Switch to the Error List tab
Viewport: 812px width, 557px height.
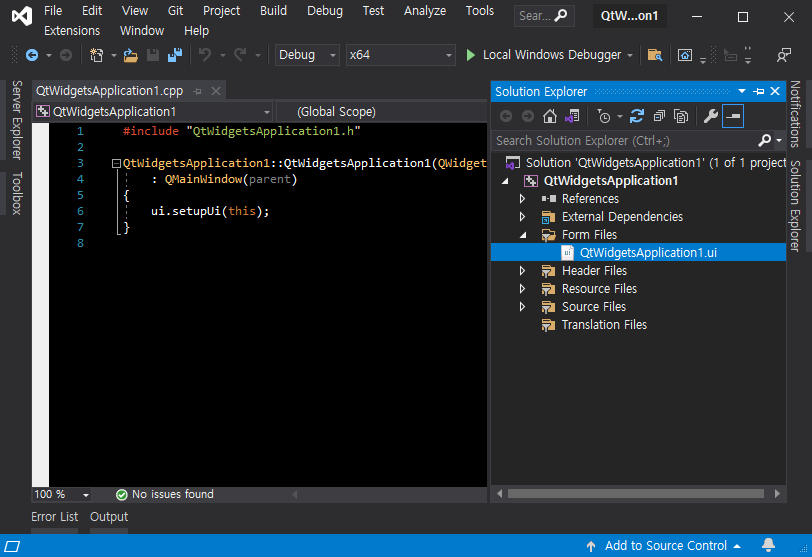point(54,517)
